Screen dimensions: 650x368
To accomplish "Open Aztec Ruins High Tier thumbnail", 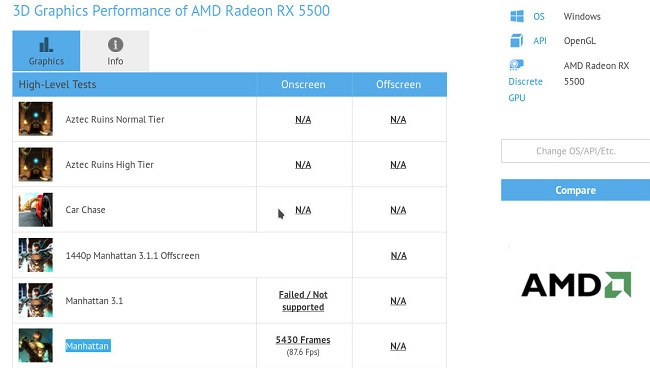I will [36, 165].
